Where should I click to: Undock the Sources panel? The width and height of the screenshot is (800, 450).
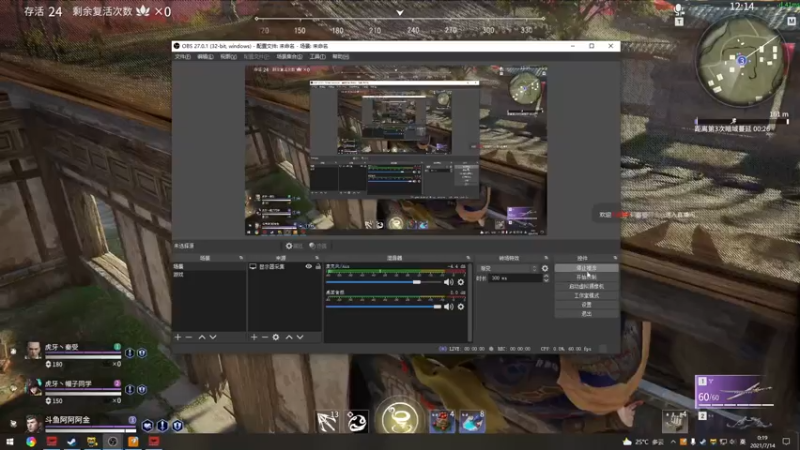(x=317, y=258)
